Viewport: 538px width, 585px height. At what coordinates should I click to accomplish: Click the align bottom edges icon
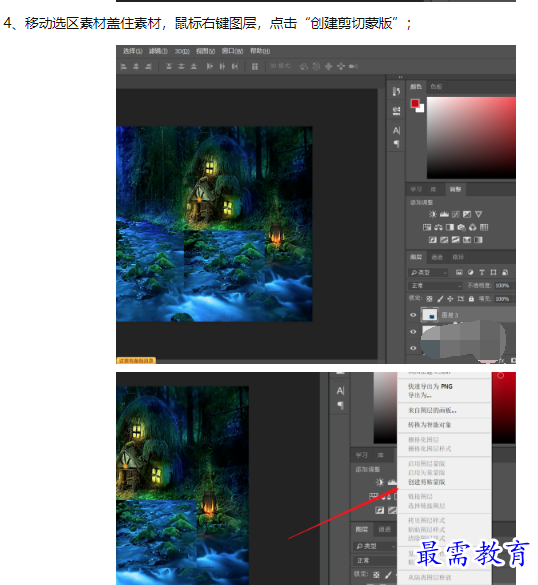pyautogui.click(x=194, y=66)
